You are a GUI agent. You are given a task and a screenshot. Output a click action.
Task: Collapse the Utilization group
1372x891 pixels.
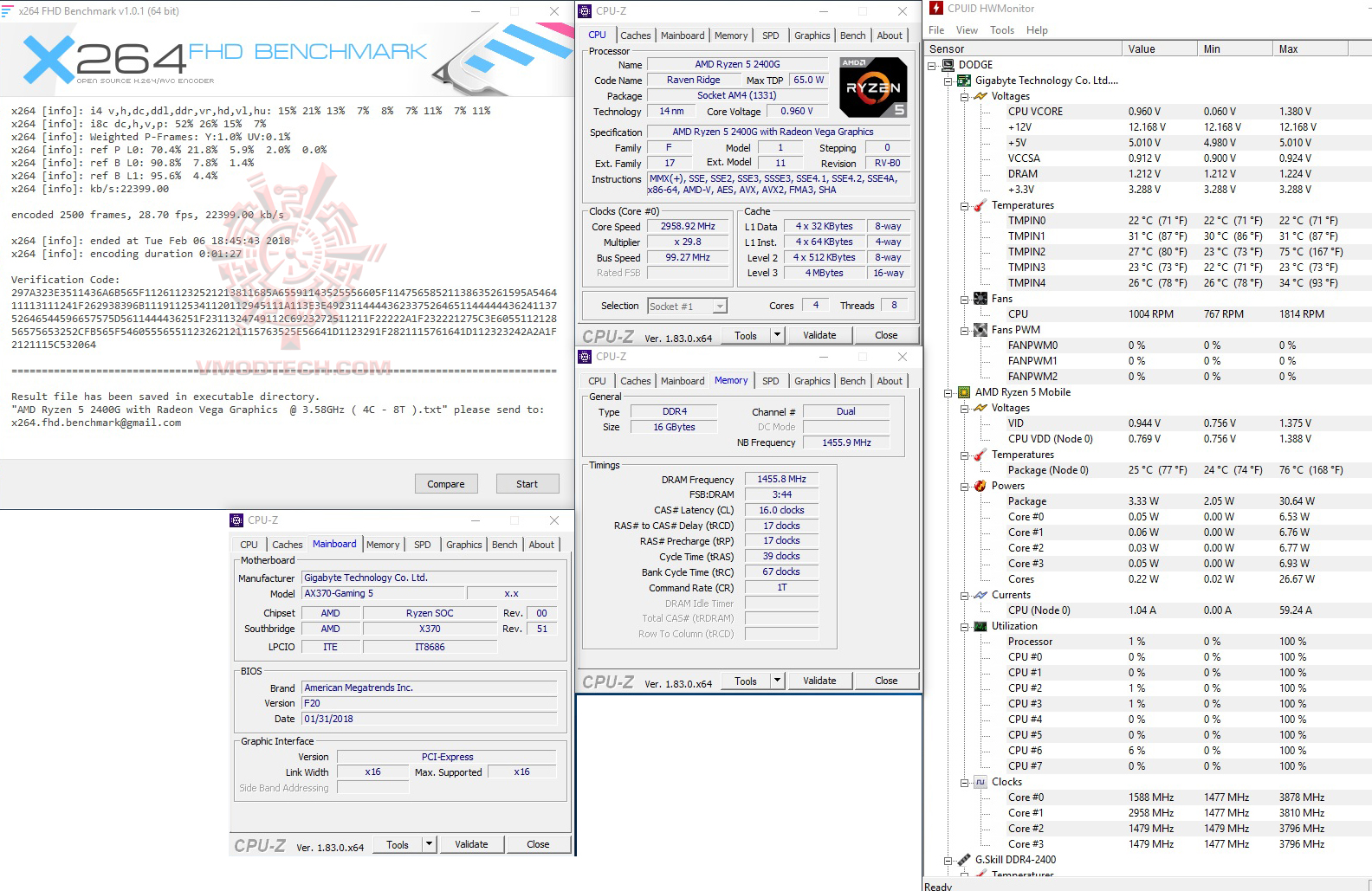coord(965,626)
